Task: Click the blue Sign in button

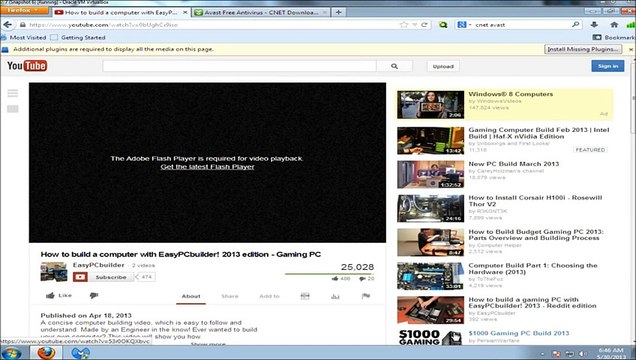Action: pyautogui.click(x=608, y=66)
